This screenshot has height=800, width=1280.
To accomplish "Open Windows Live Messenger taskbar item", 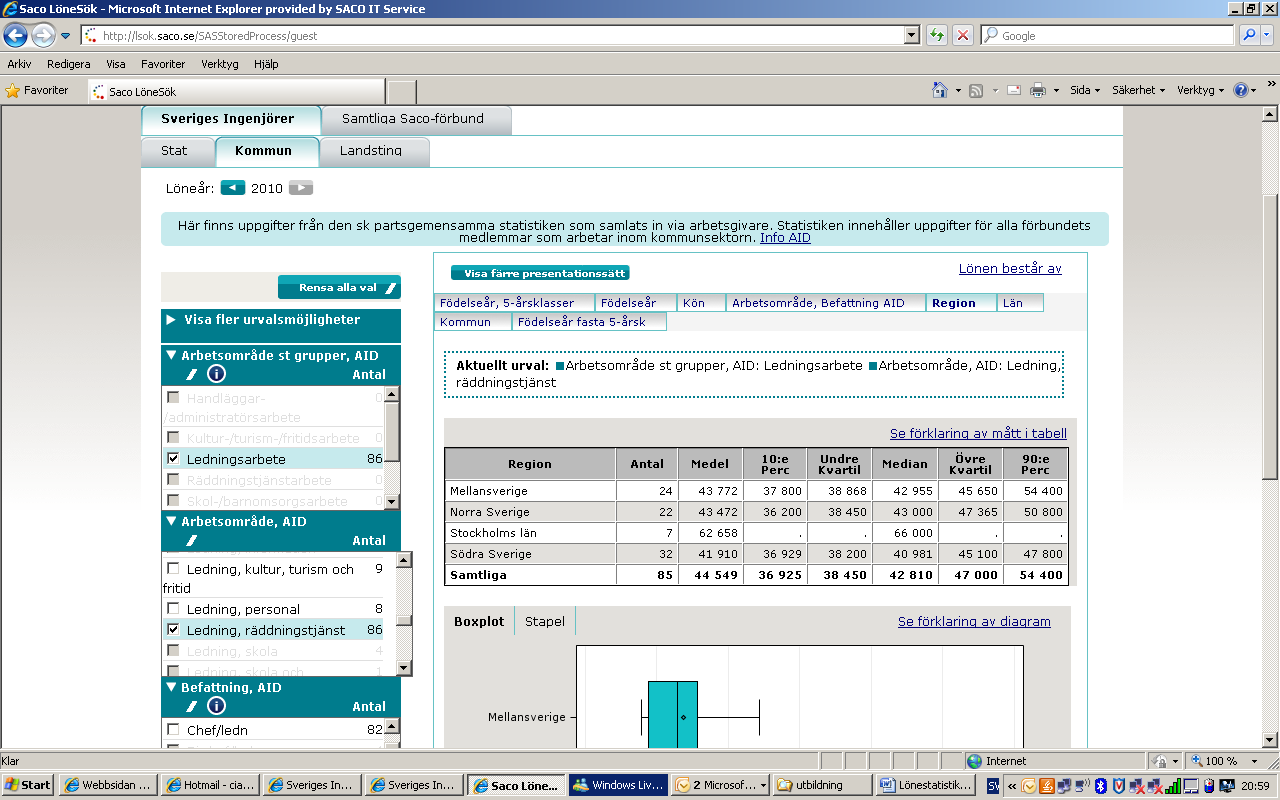I will click(x=618, y=785).
